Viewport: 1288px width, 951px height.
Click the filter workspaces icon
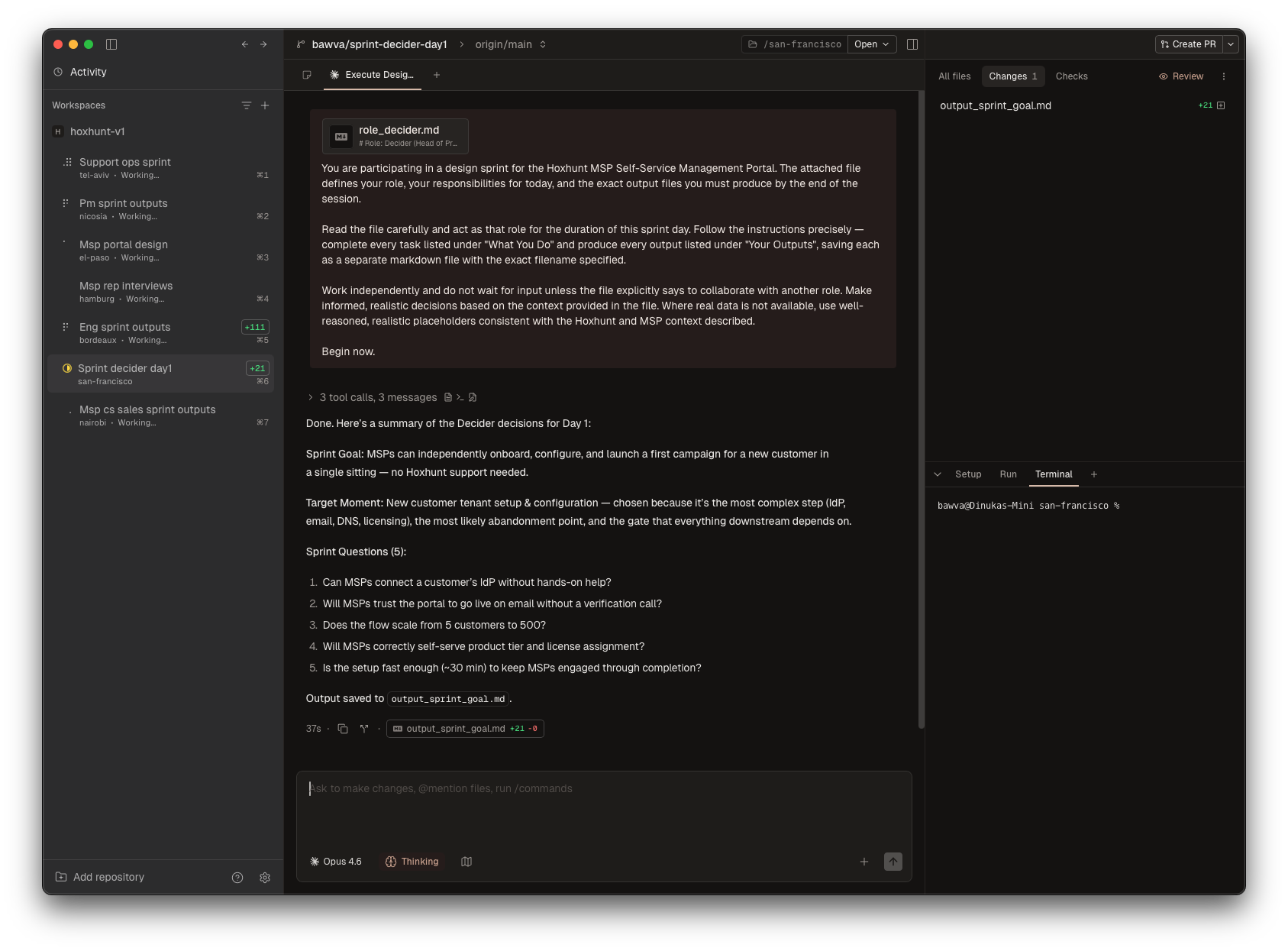(x=246, y=105)
